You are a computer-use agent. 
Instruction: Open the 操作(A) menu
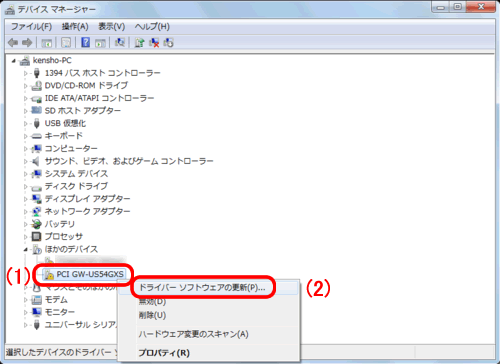coord(75,27)
